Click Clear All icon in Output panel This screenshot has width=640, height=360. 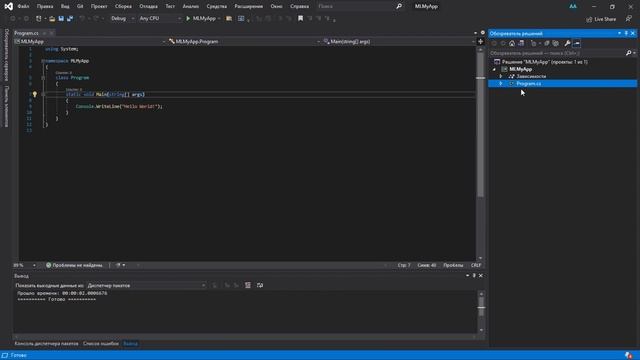[x=248, y=285]
